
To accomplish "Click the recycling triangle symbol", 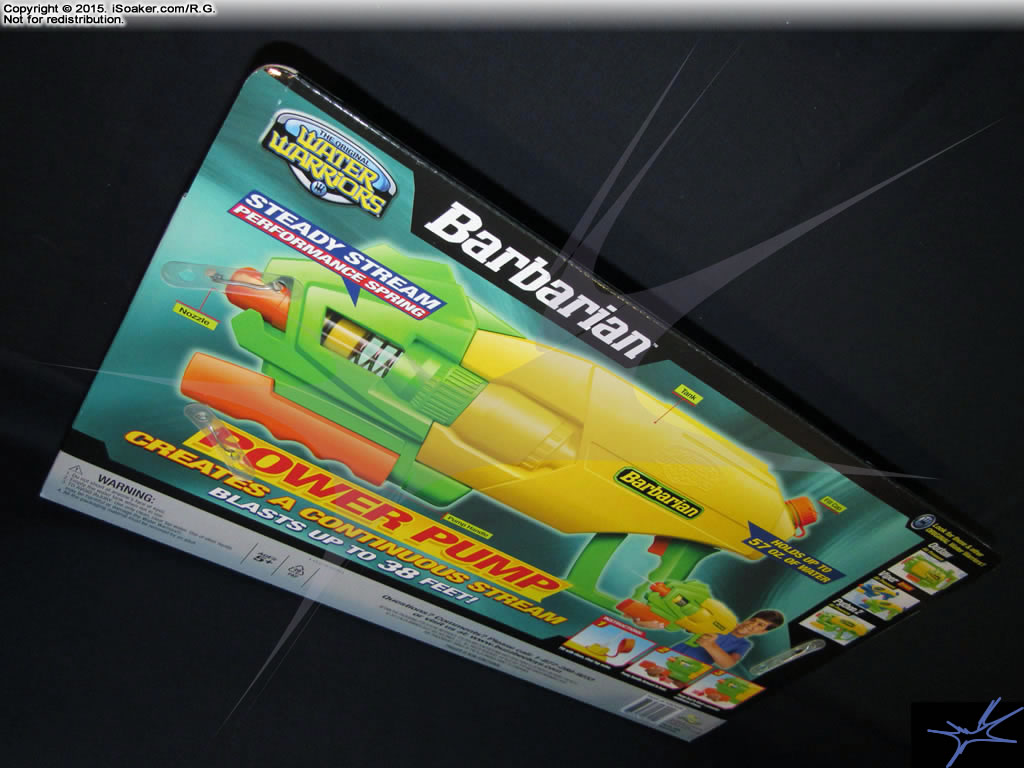I will [x=295, y=569].
